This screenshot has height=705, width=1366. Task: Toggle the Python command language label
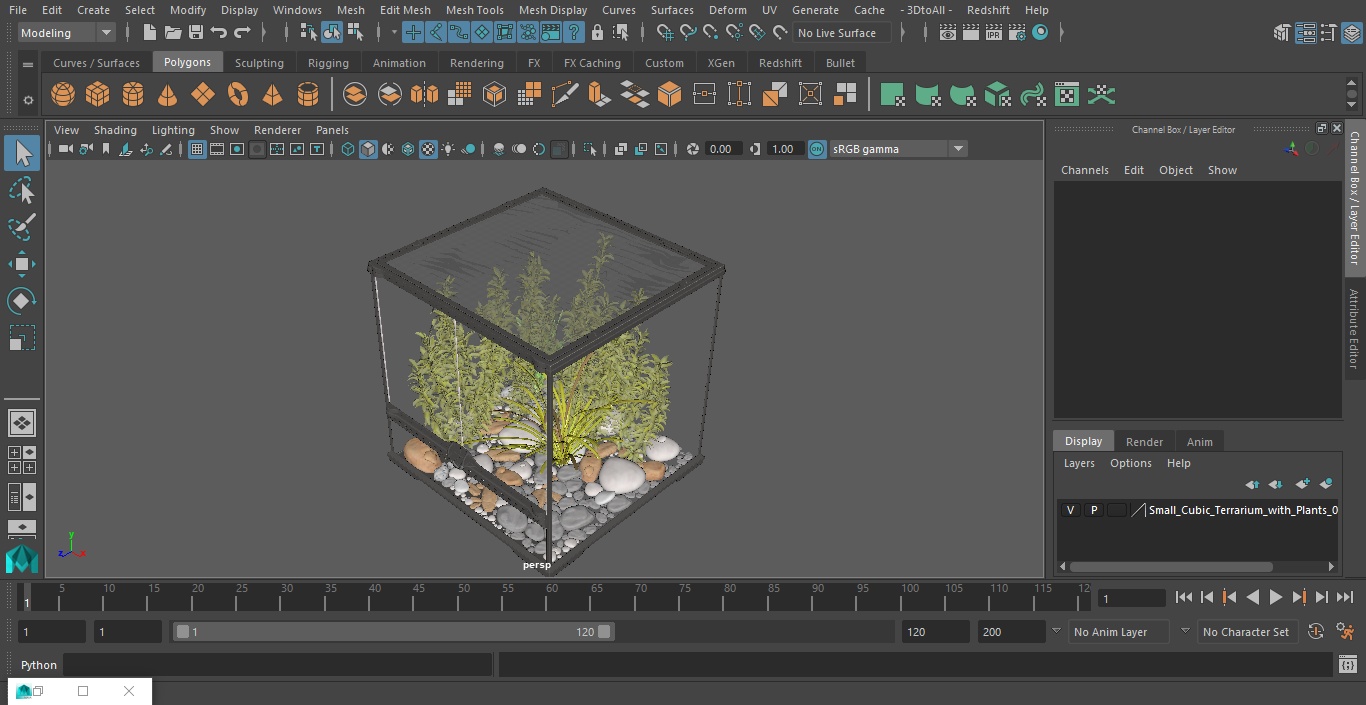pyautogui.click(x=39, y=665)
